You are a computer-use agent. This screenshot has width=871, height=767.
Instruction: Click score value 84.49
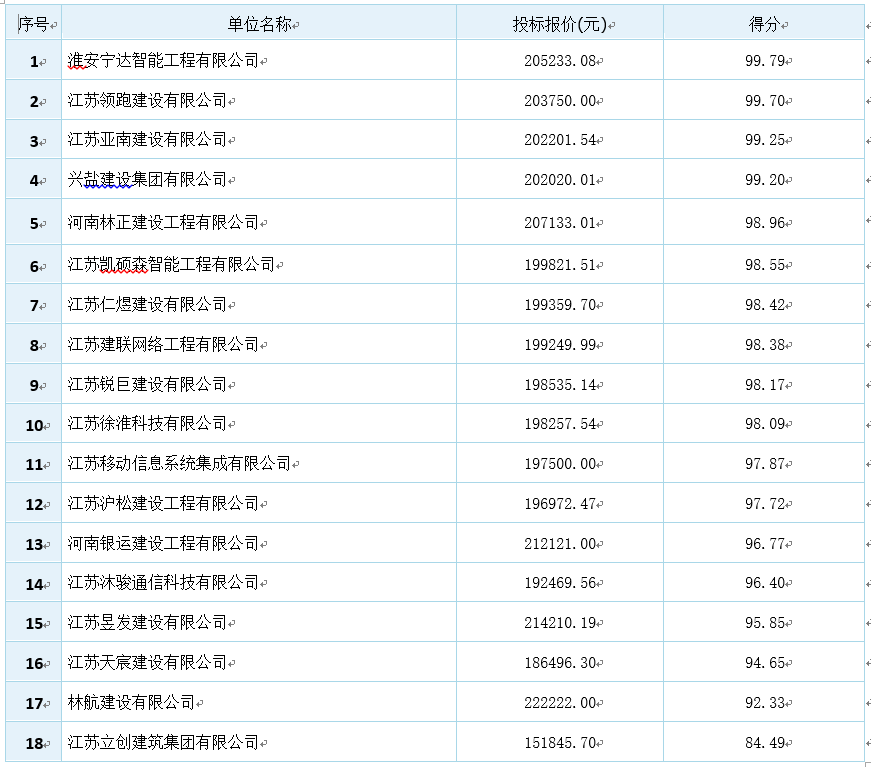765,743
